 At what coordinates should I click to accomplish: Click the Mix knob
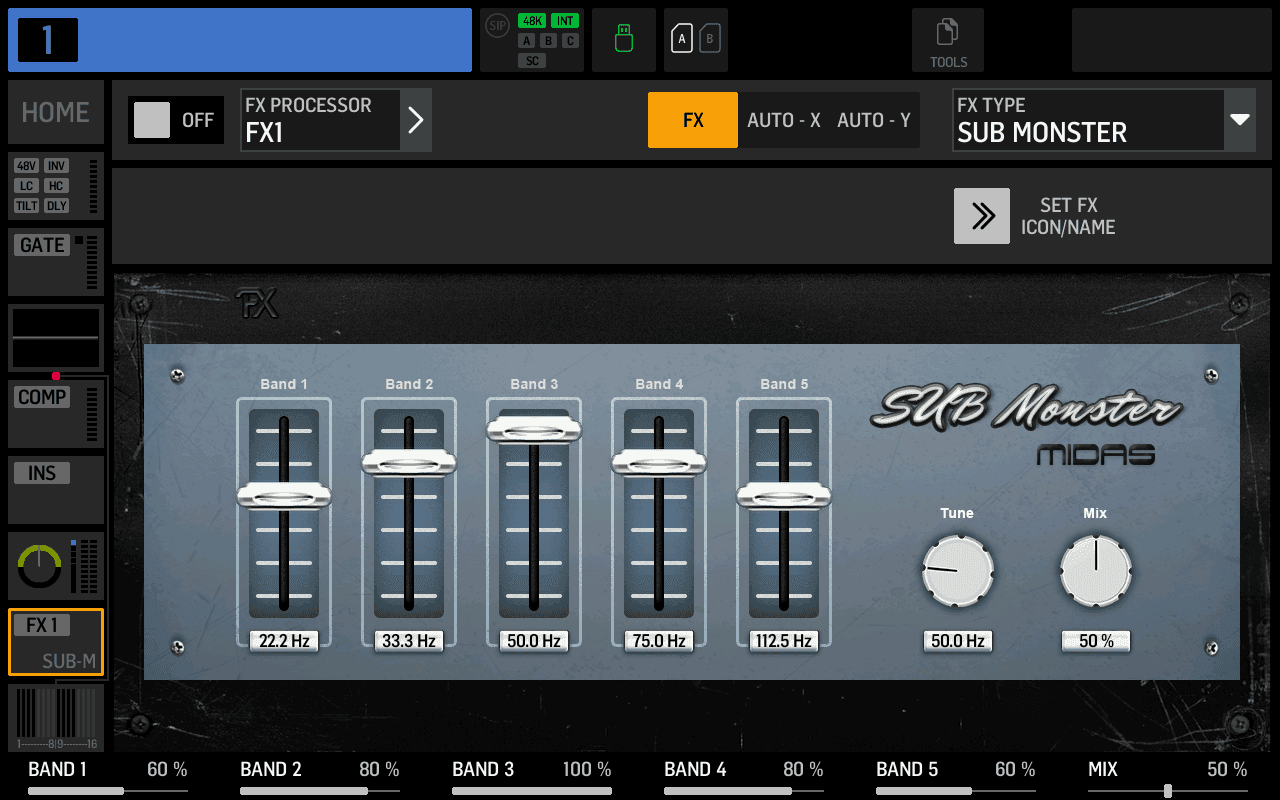[x=1096, y=570]
